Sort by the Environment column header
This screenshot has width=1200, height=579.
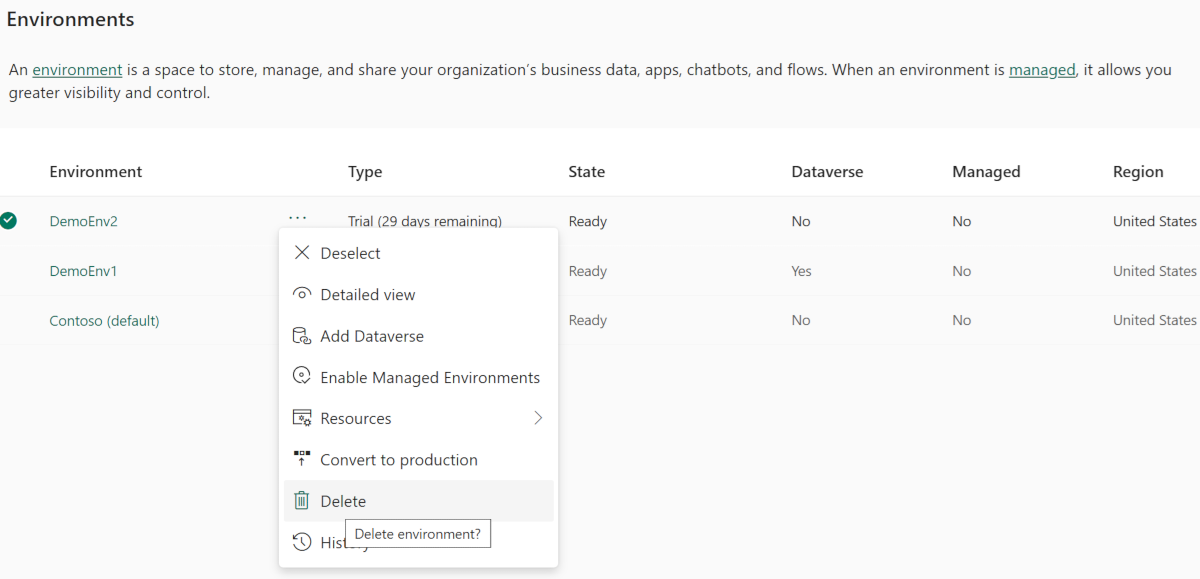coord(95,171)
